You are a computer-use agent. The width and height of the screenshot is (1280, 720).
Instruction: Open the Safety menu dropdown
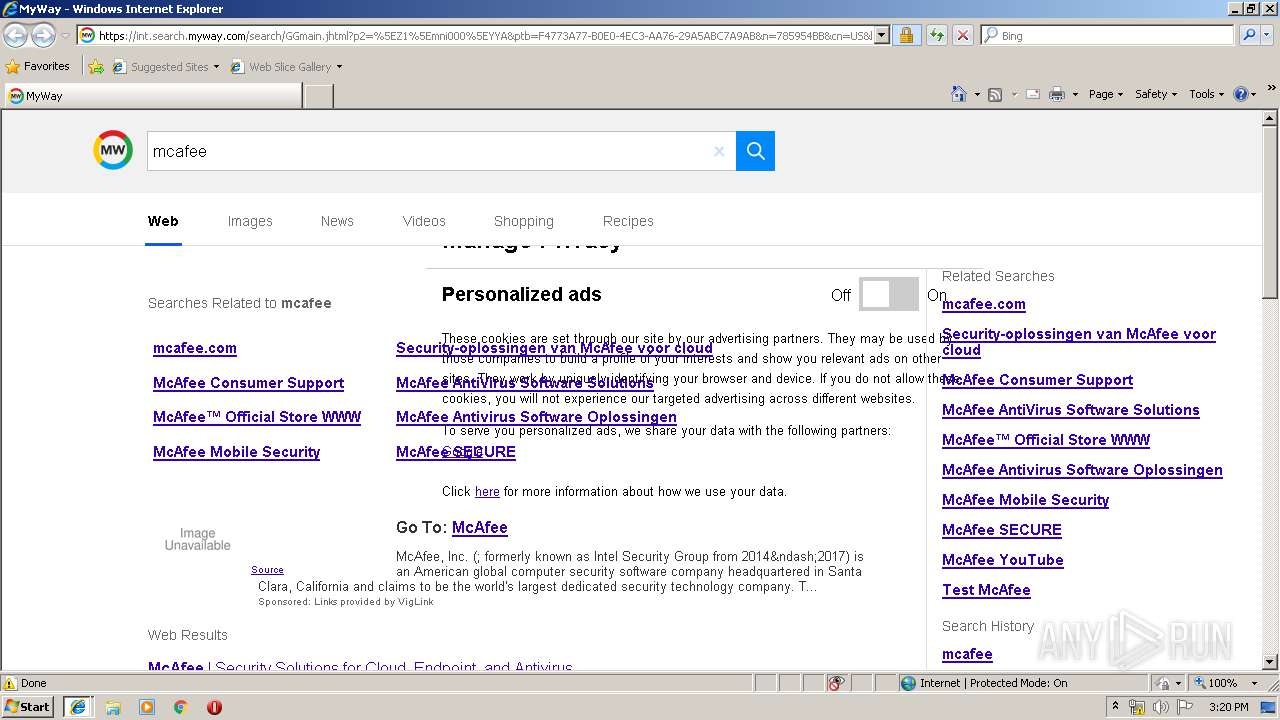(1156, 94)
